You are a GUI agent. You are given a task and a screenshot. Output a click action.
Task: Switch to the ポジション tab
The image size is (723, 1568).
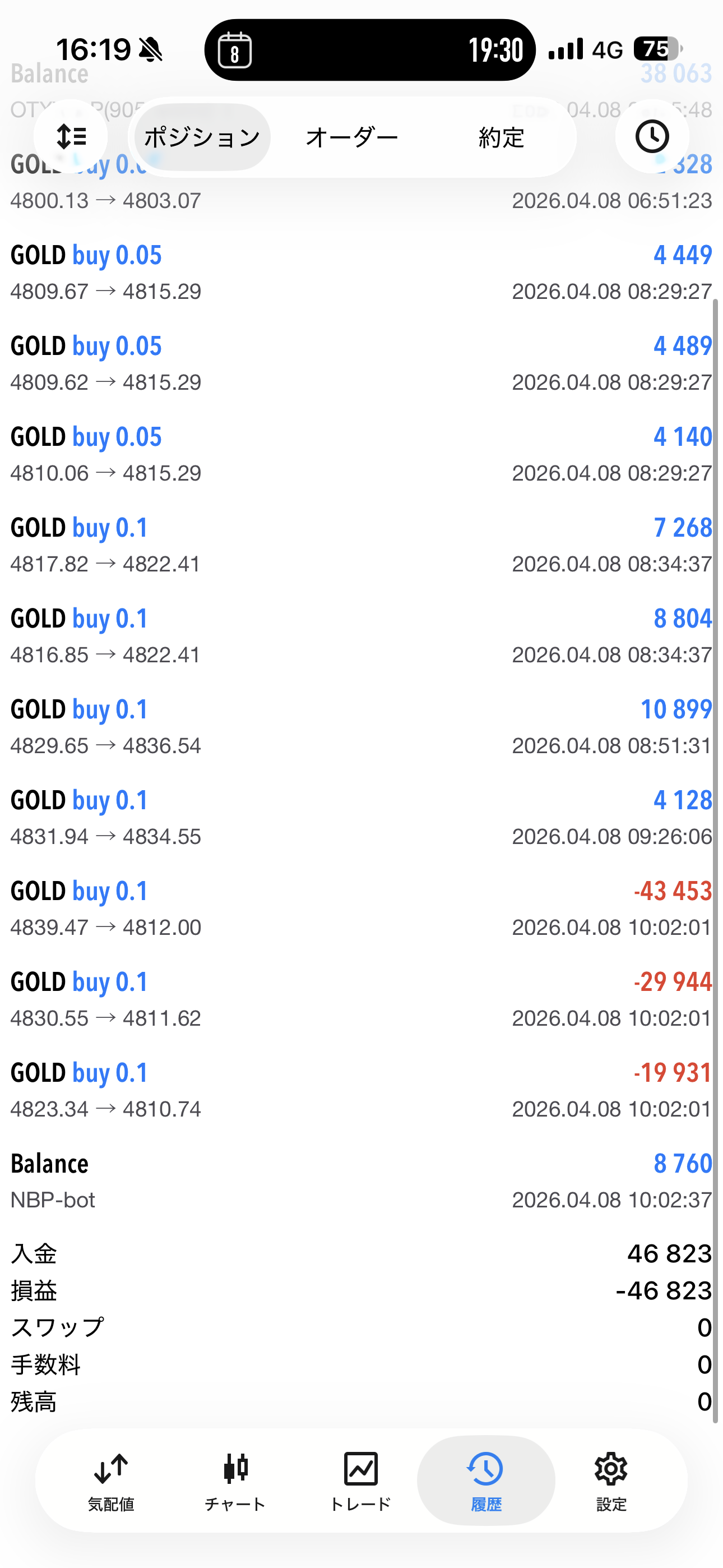(x=202, y=137)
